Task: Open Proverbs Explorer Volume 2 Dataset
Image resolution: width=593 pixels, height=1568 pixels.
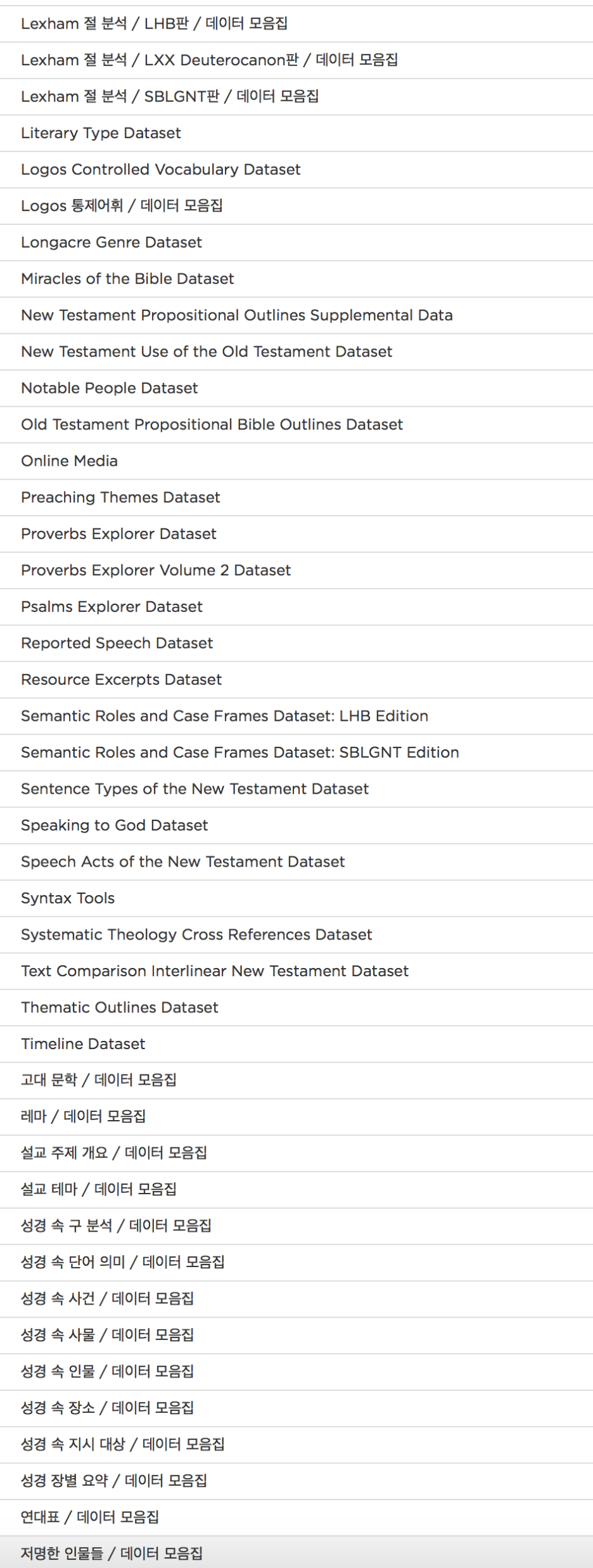Action: [296, 570]
